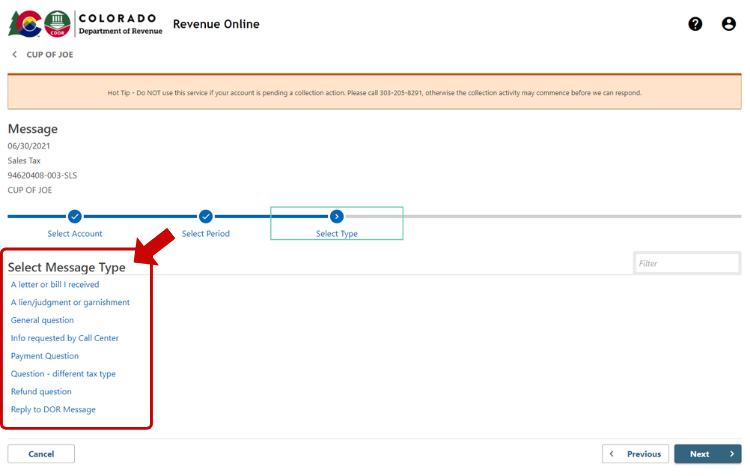Select 'Question - different tax type'
750x476 pixels.
pos(63,374)
